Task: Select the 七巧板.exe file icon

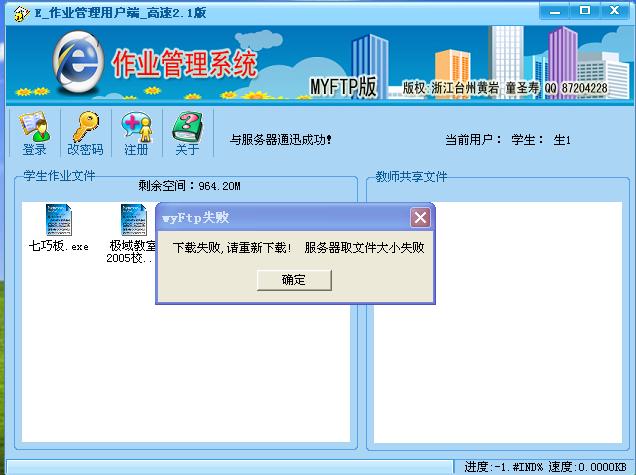Action: tap(59, 228)
